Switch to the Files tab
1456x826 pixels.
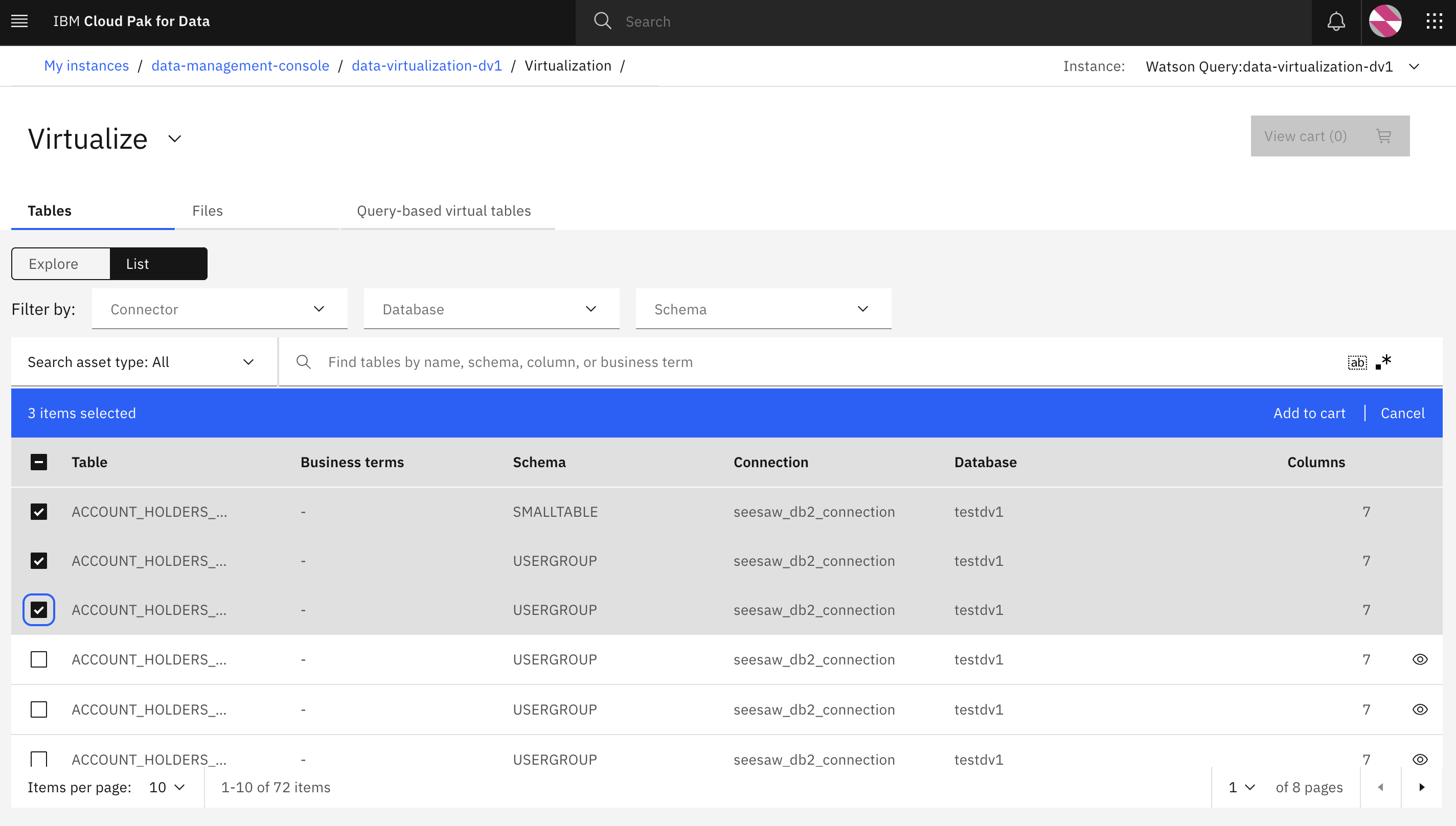[257, 211]
